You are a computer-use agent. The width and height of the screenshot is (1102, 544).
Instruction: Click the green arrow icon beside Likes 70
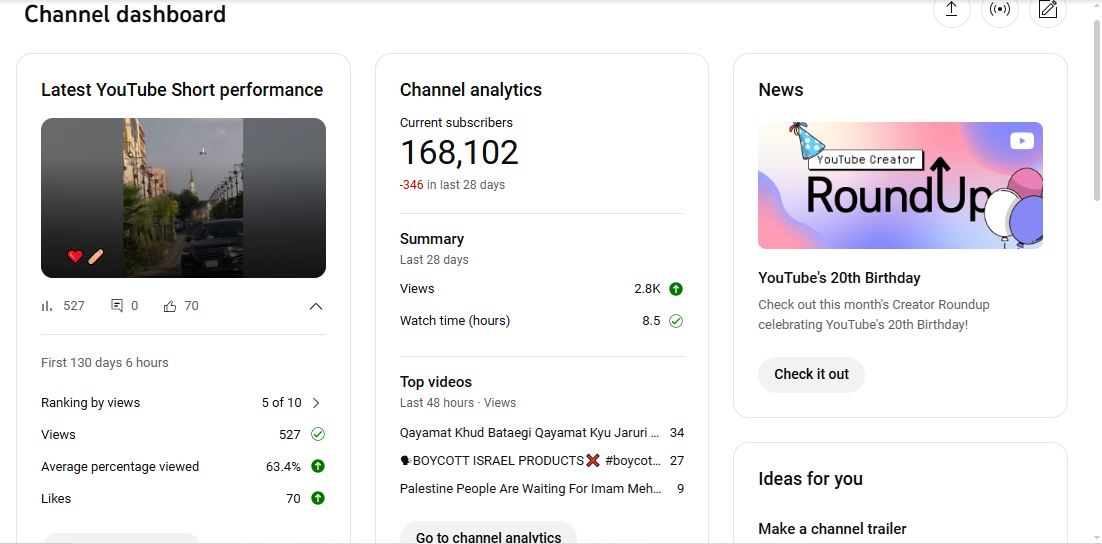tap(318, 498)
